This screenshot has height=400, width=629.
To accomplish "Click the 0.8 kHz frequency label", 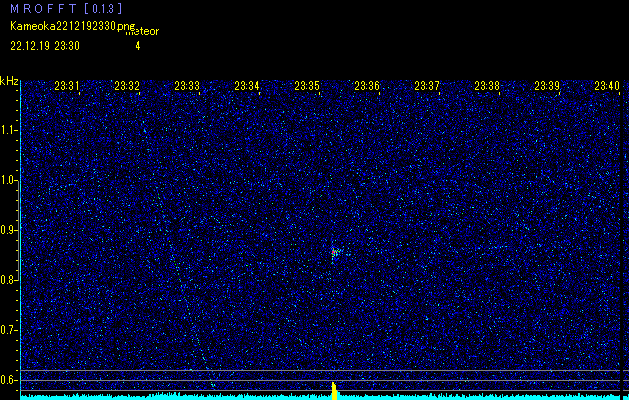I will (9, 280).
